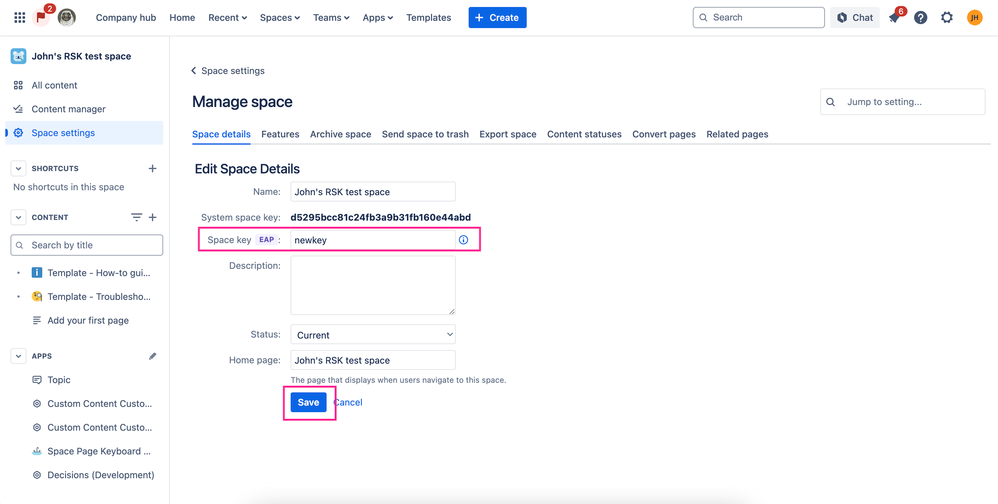Click the Create button
This screenshot has height=504, width=998.
[x=498, y=18]
